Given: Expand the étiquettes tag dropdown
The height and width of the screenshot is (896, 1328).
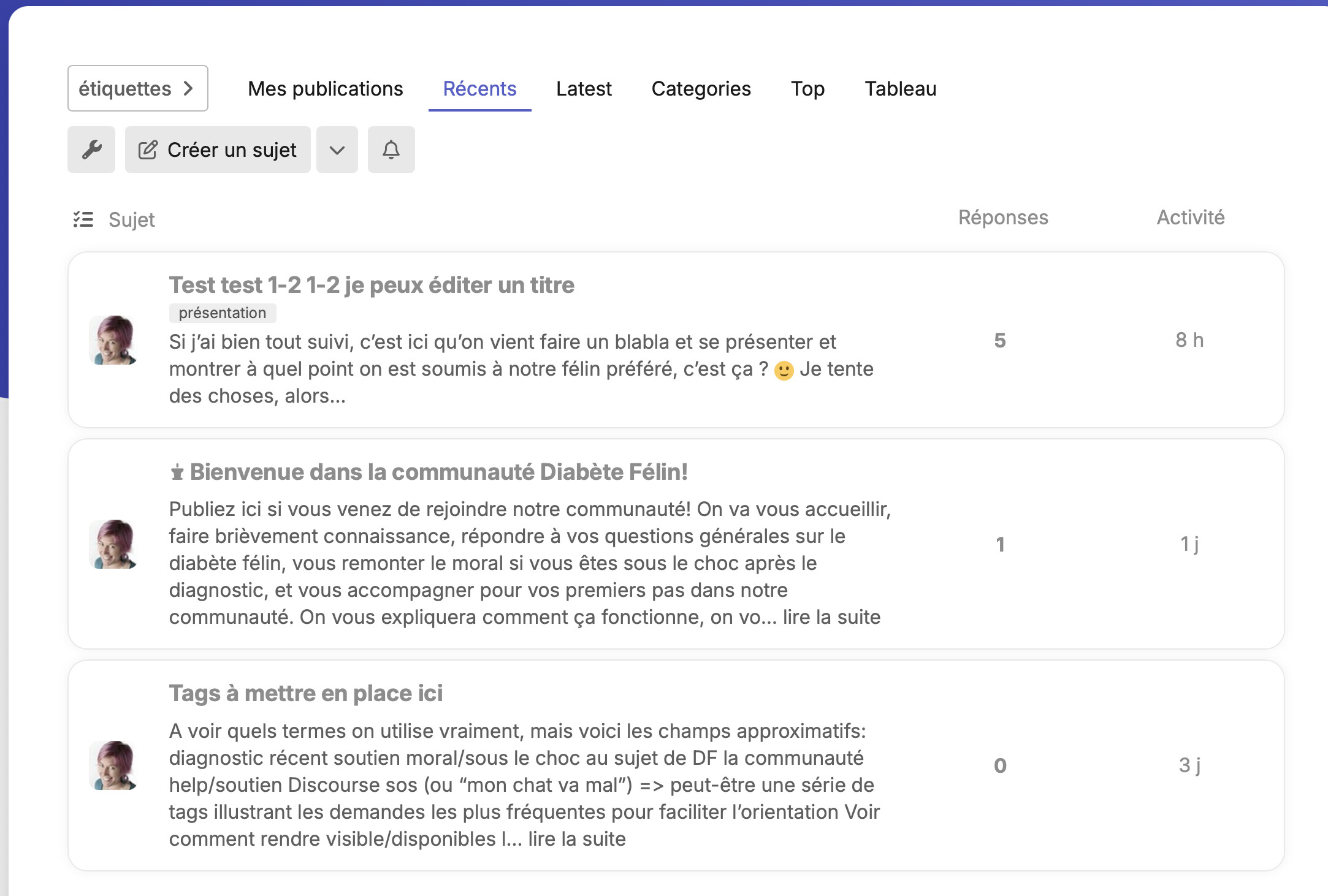Looking at the screenshot, I should click(x=137, y=88).
